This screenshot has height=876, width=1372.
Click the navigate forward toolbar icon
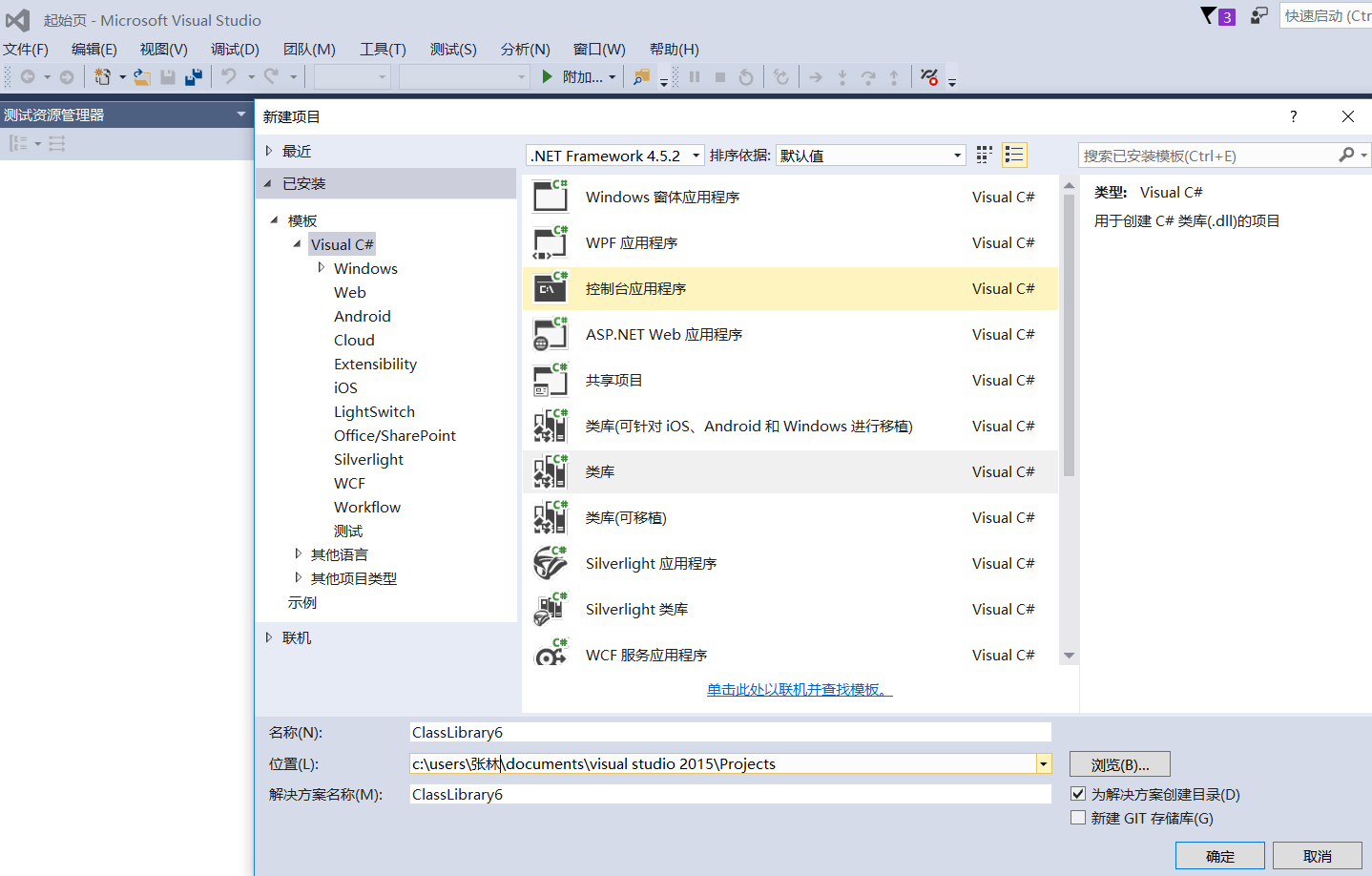66,77
